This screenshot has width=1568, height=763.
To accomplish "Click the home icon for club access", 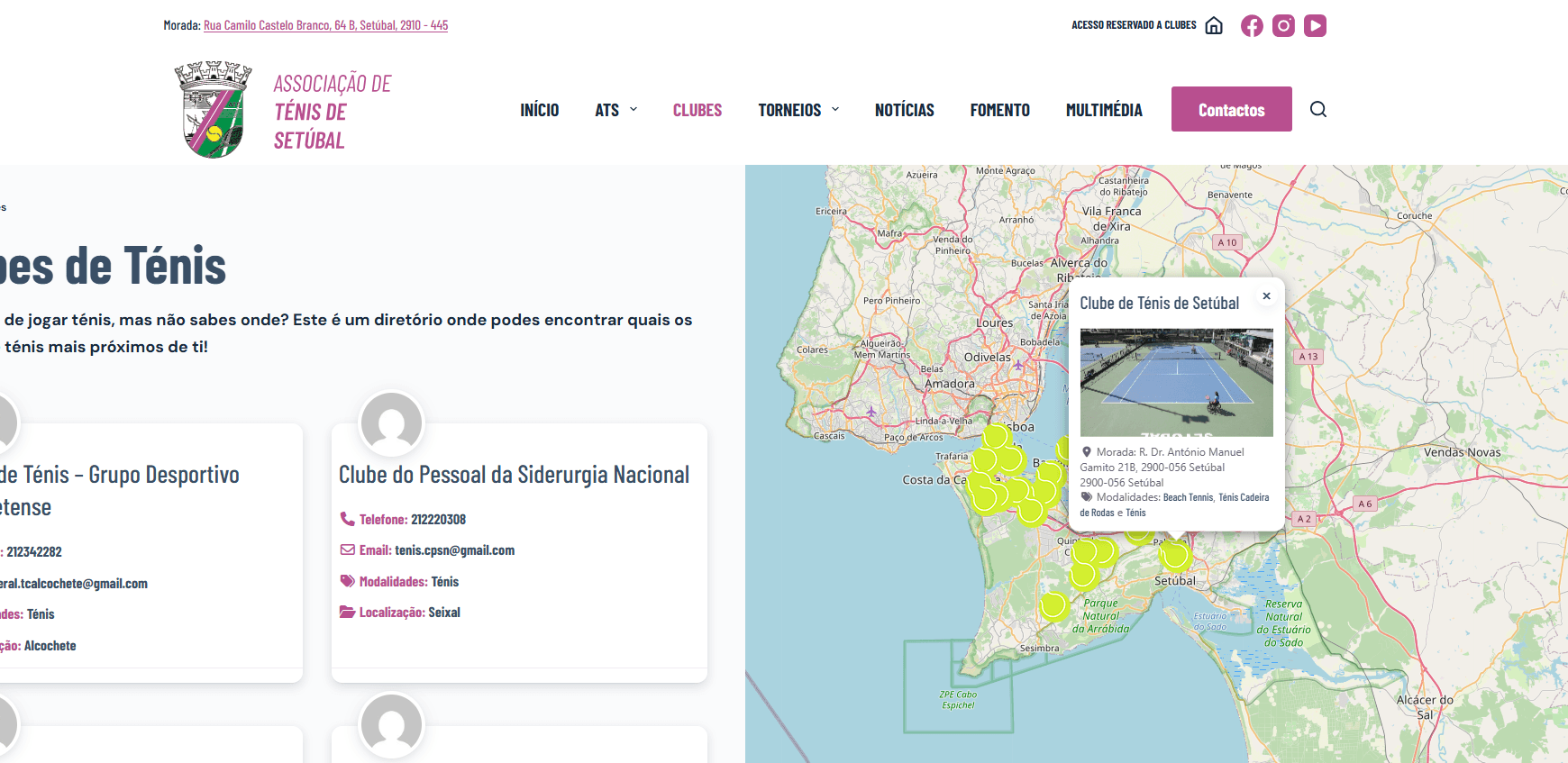I will pyautogui.click(x=1214, y=26).
